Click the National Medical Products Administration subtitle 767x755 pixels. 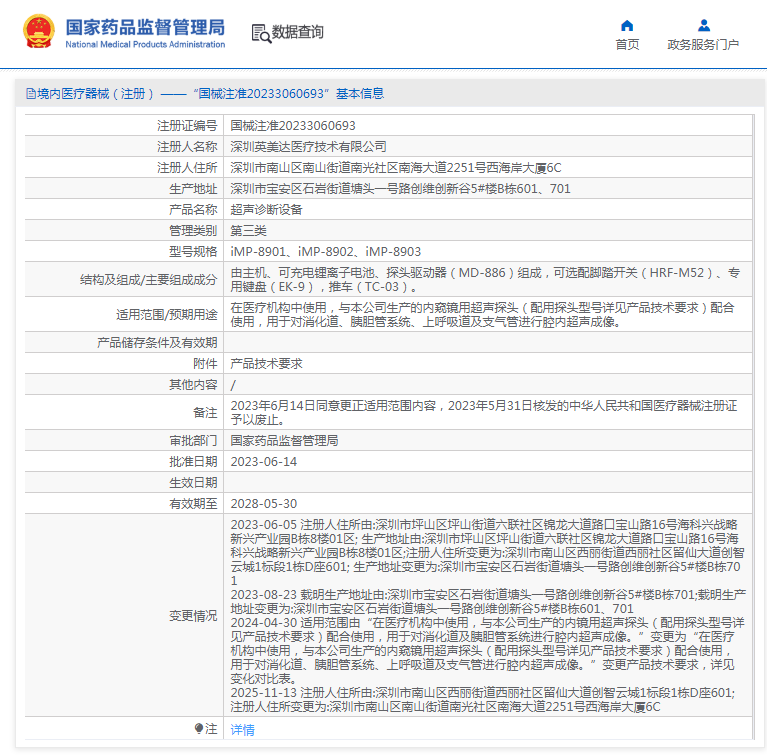click(x=145, y=45)
